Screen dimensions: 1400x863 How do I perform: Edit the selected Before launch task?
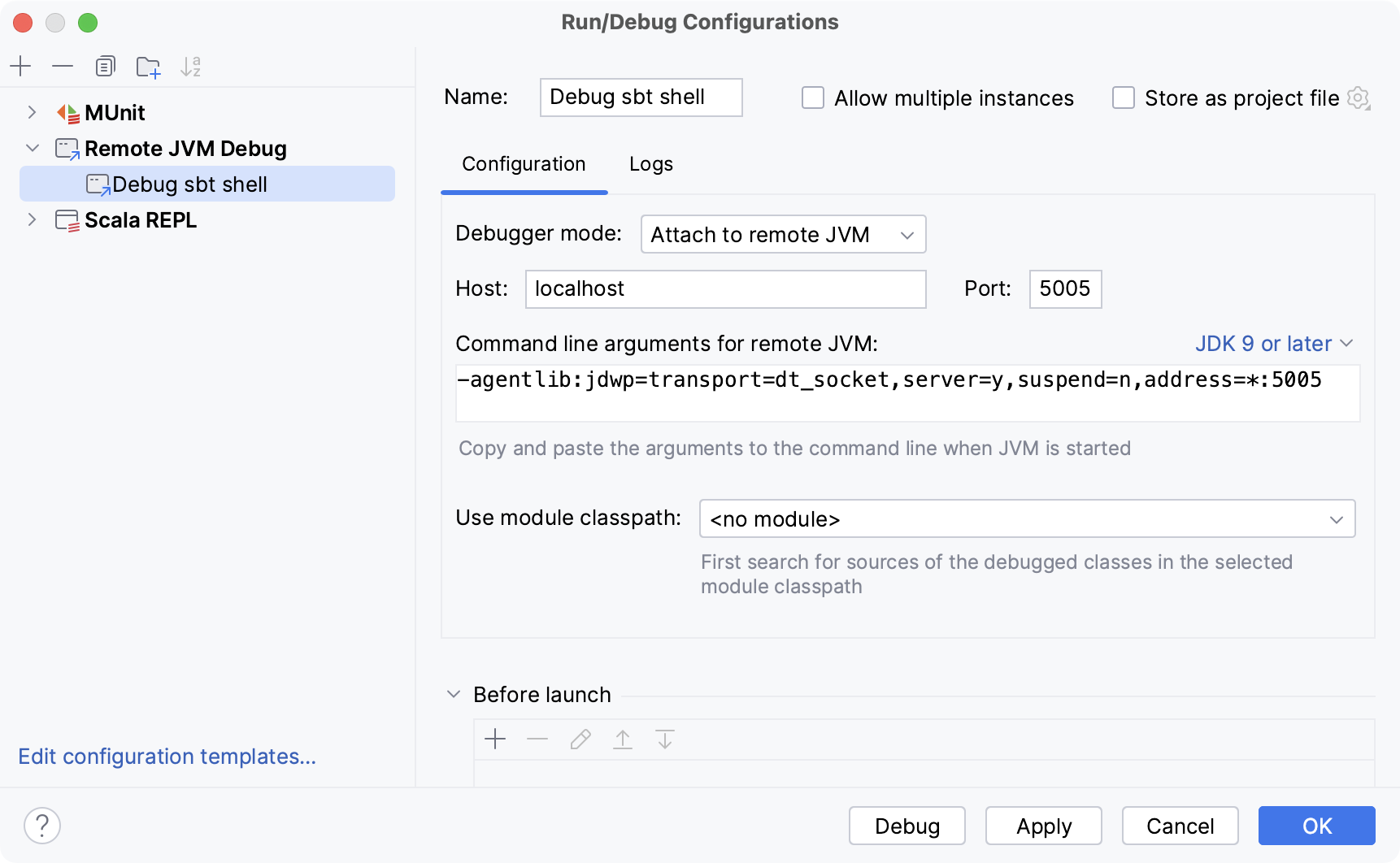point(580,739)
